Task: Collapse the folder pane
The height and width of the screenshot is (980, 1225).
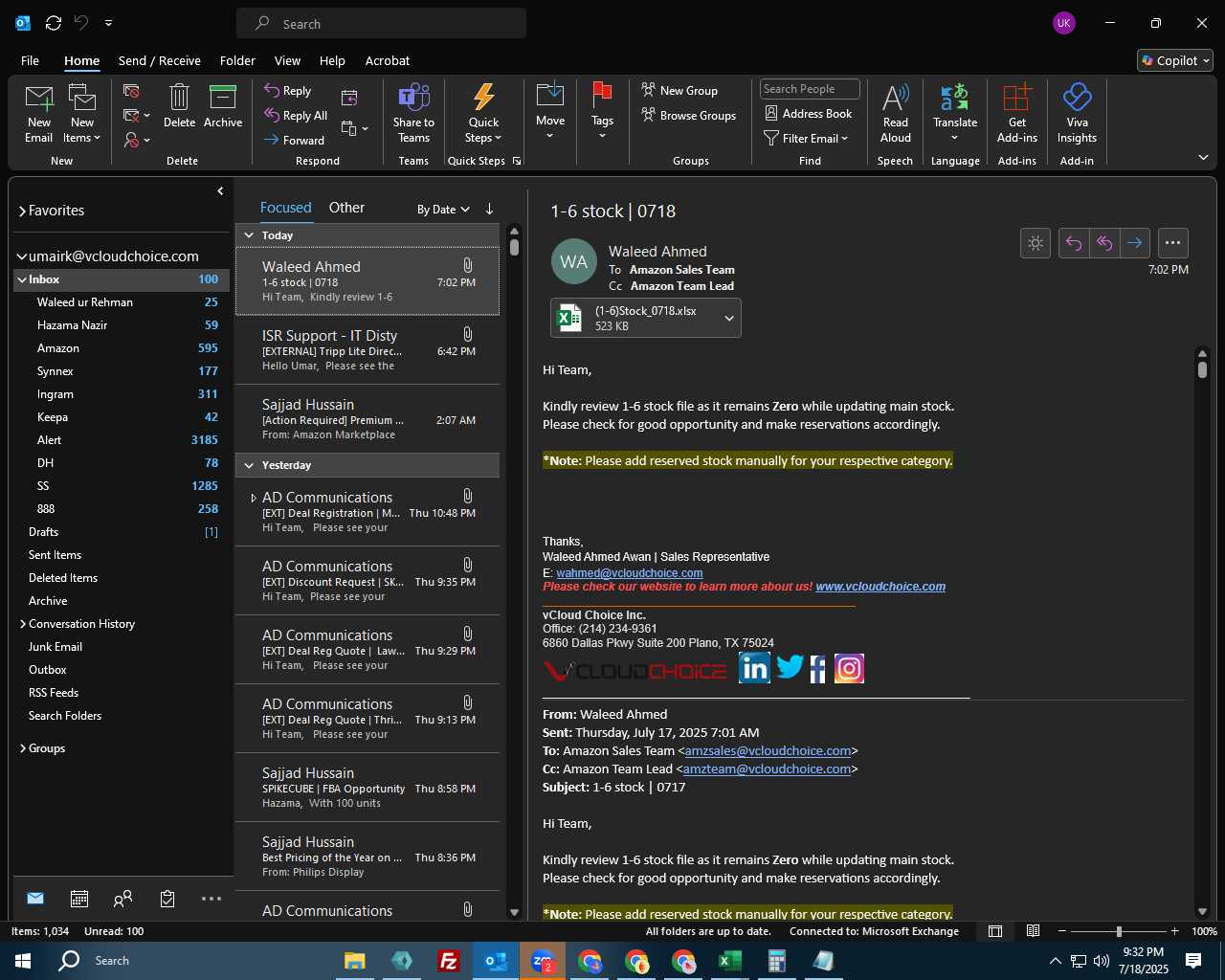Action: point(220,191)
